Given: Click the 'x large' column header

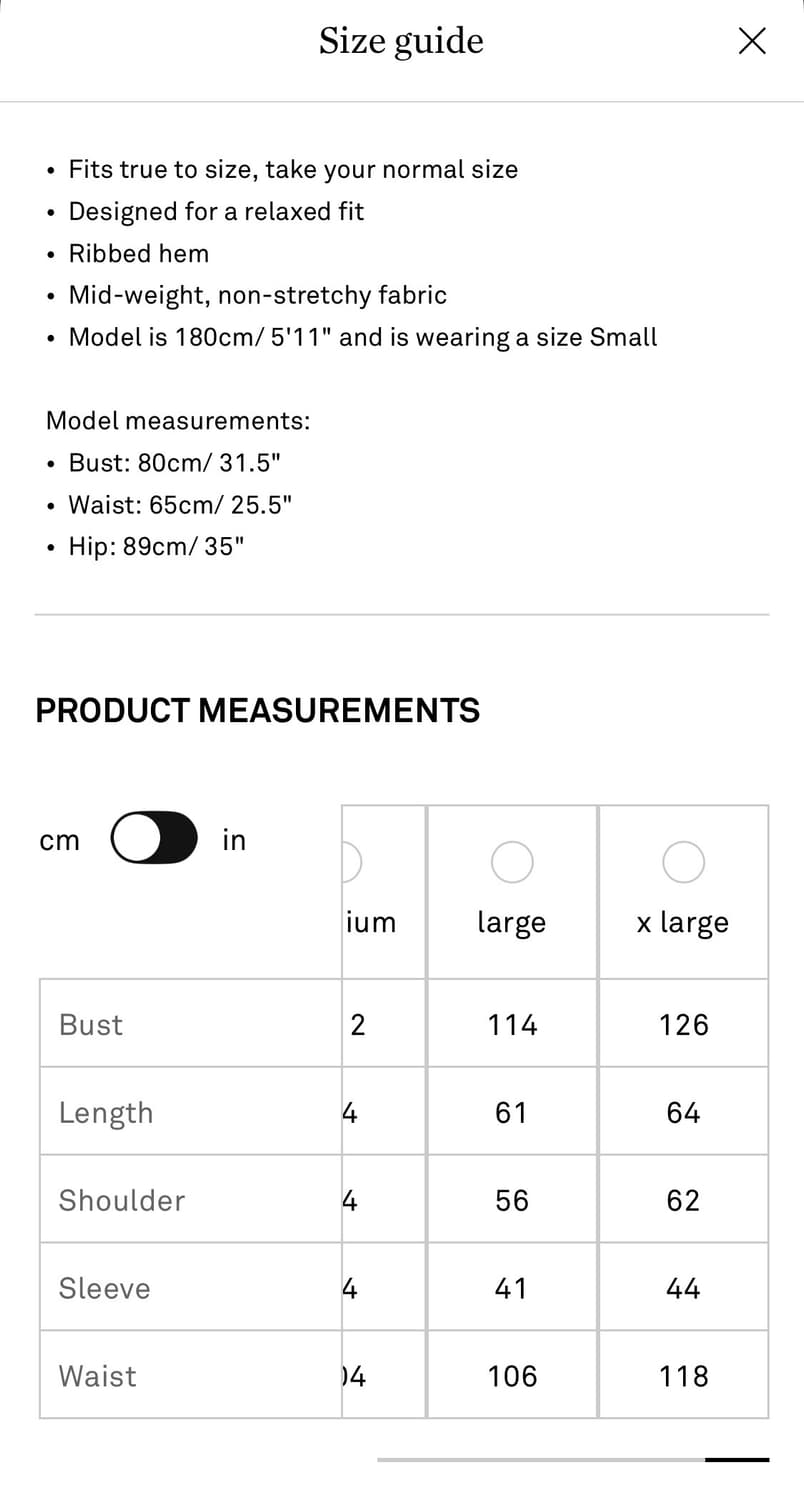Looking at the screenshot, I should tap(683, 922).
